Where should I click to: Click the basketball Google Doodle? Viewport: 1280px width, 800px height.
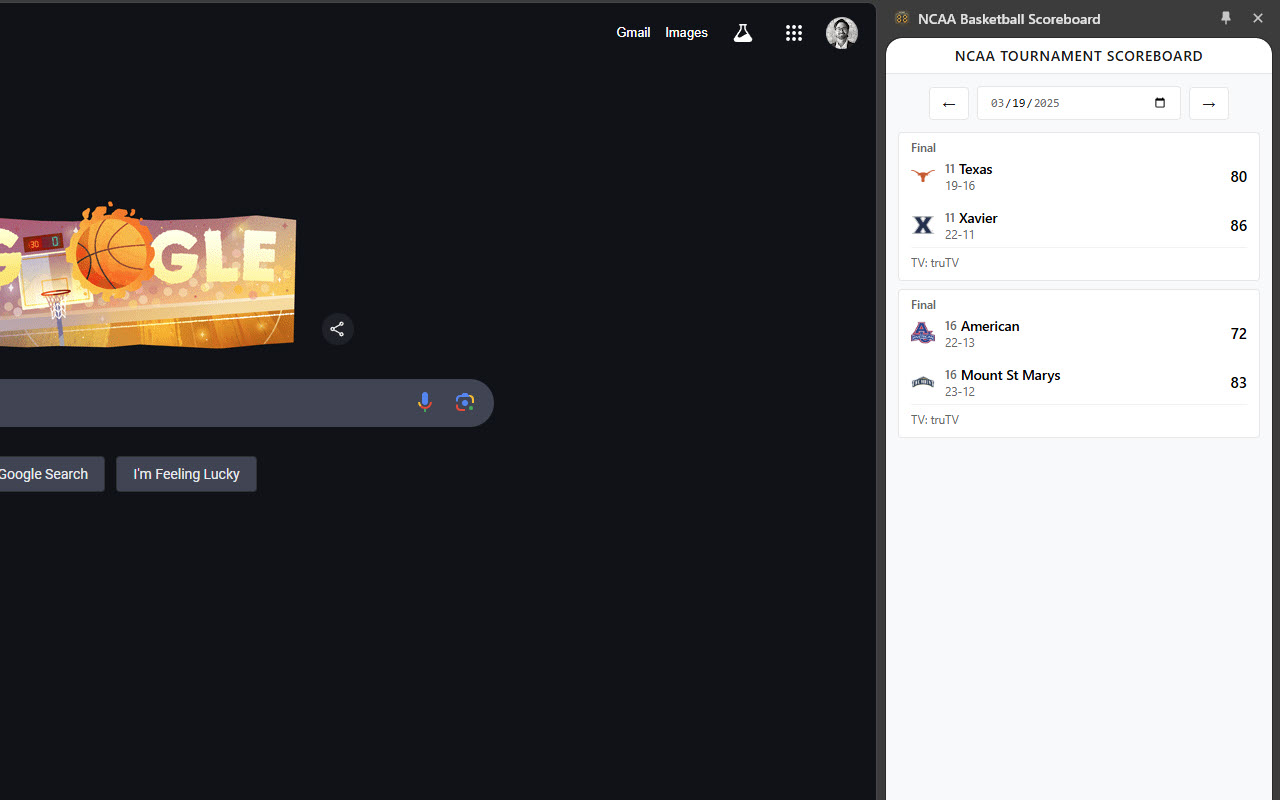(x=148, y=276)
